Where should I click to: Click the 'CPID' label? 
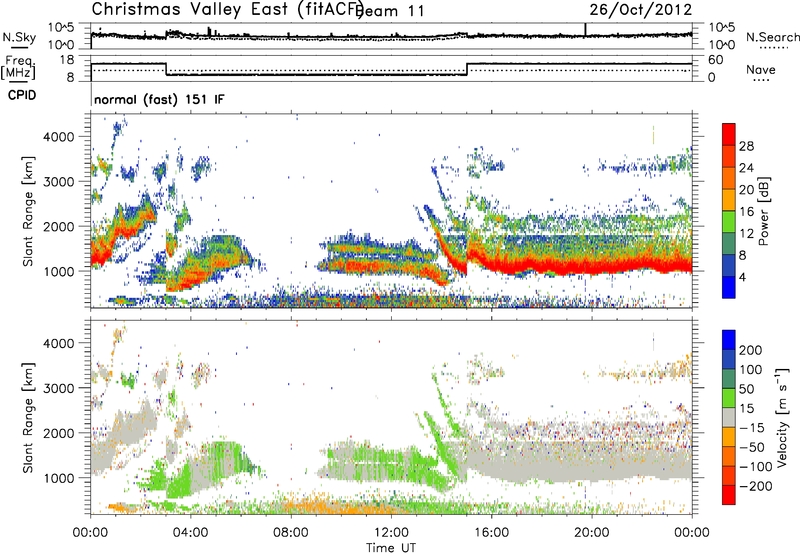(x=22, y=95)
